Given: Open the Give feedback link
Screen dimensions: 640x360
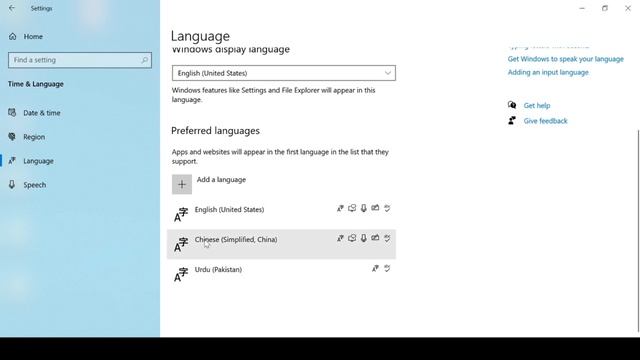Looking at the screenshot, I should 545,121.
